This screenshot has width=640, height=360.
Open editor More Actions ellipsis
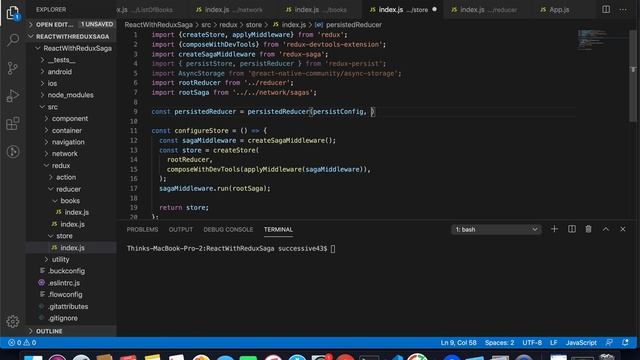623,9
